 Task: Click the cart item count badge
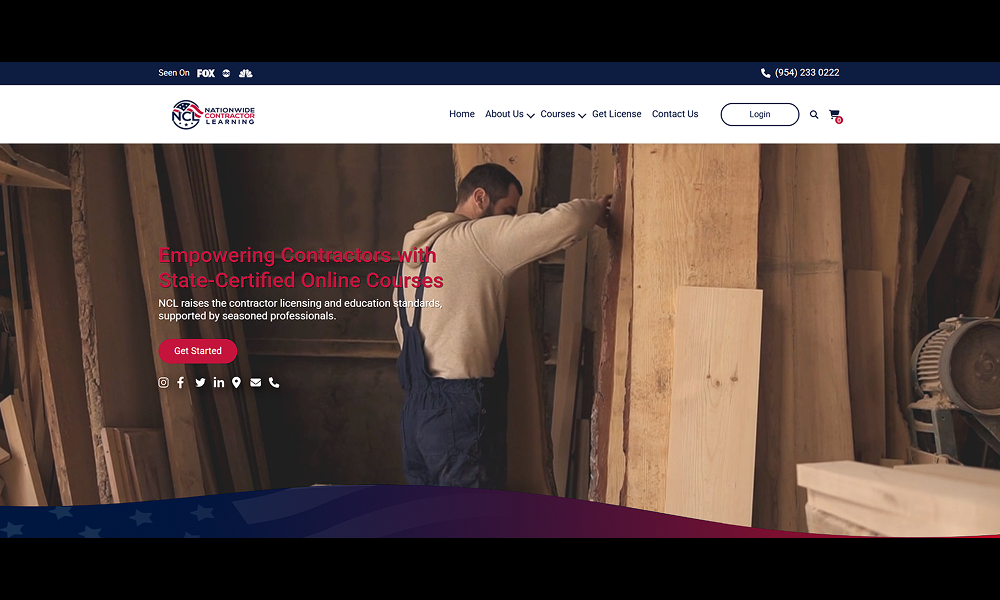839,119
